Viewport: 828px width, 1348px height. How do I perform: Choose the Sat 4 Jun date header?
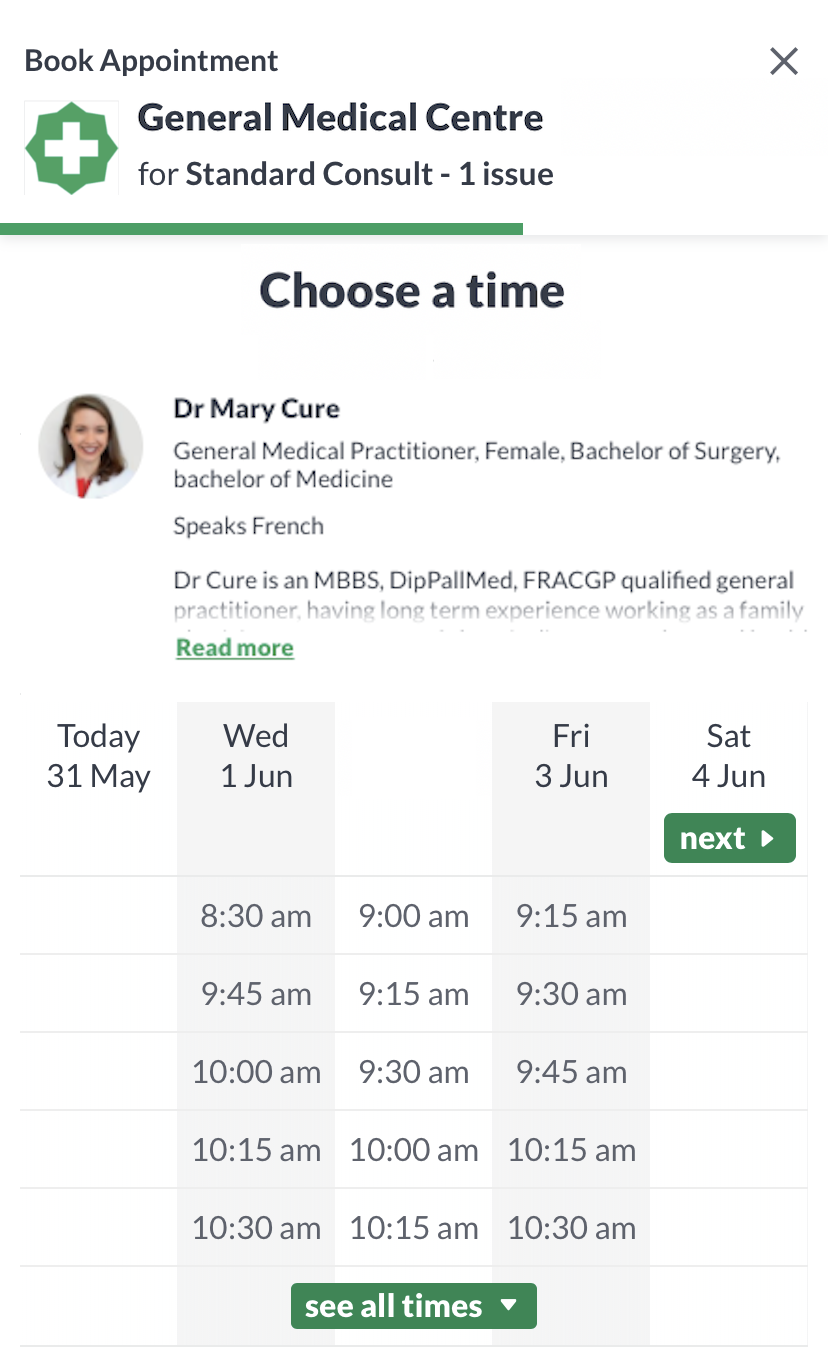click(x=729, y=756)
